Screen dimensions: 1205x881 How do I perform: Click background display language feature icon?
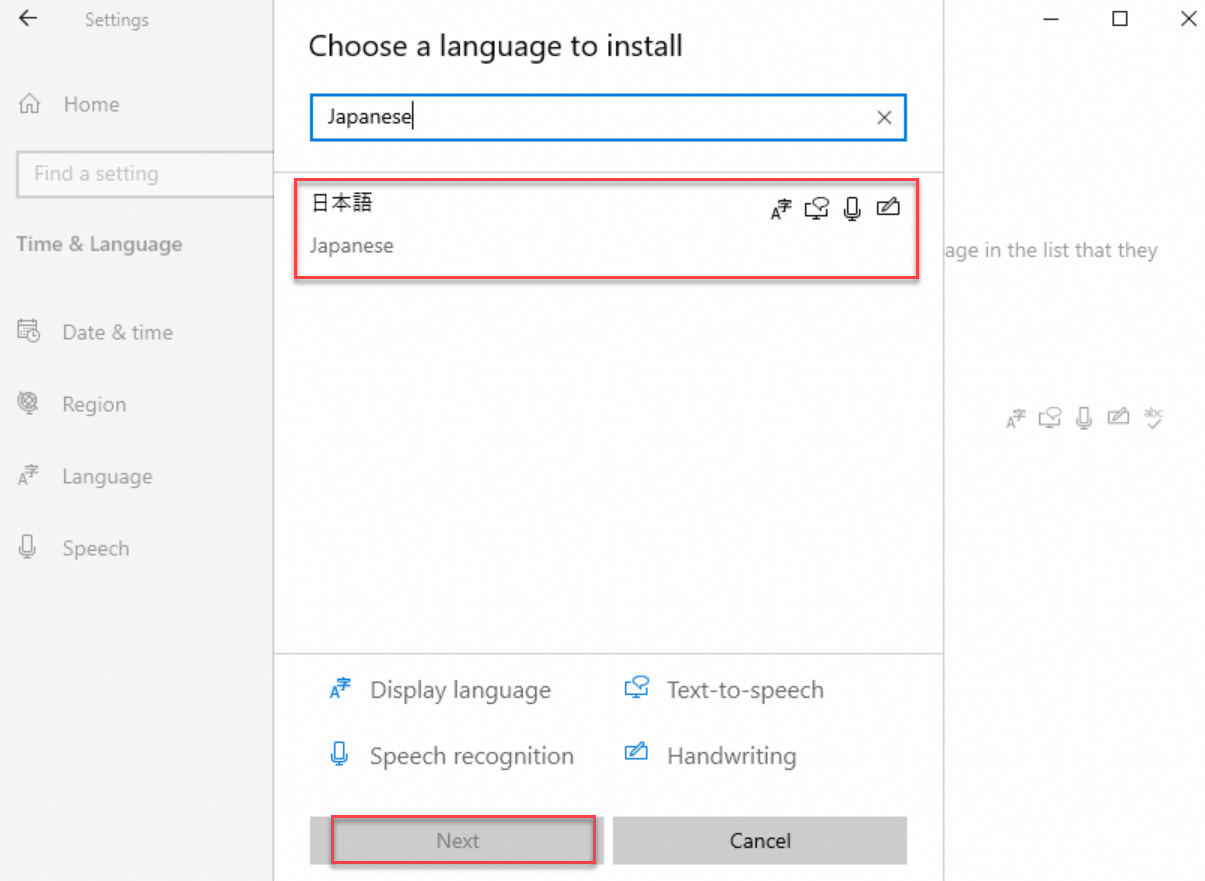1016,418
